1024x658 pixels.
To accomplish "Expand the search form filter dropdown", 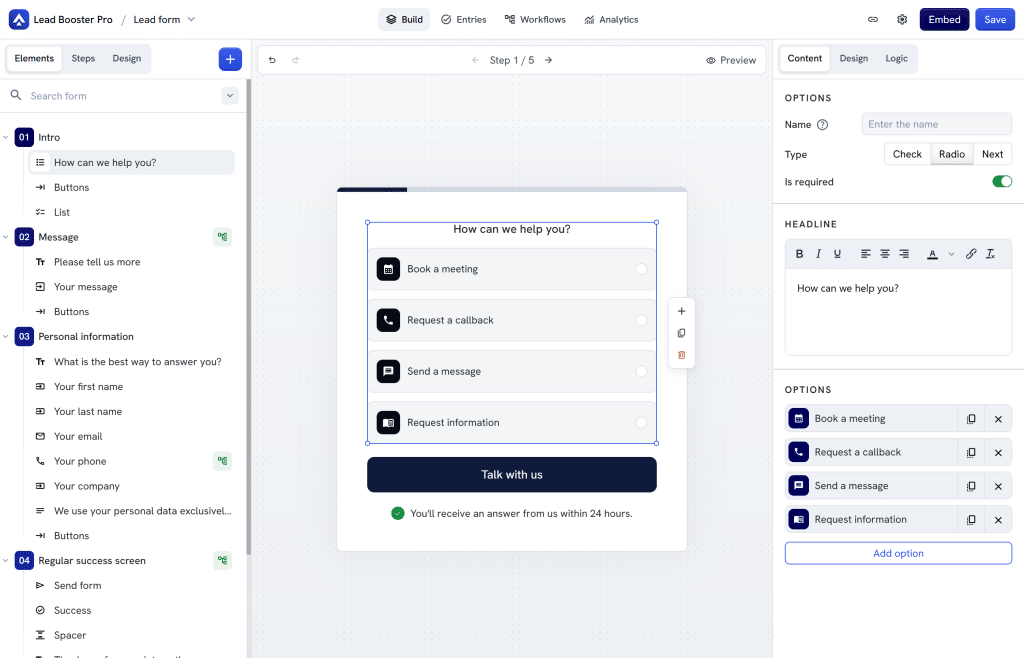I will coord(230,96).
